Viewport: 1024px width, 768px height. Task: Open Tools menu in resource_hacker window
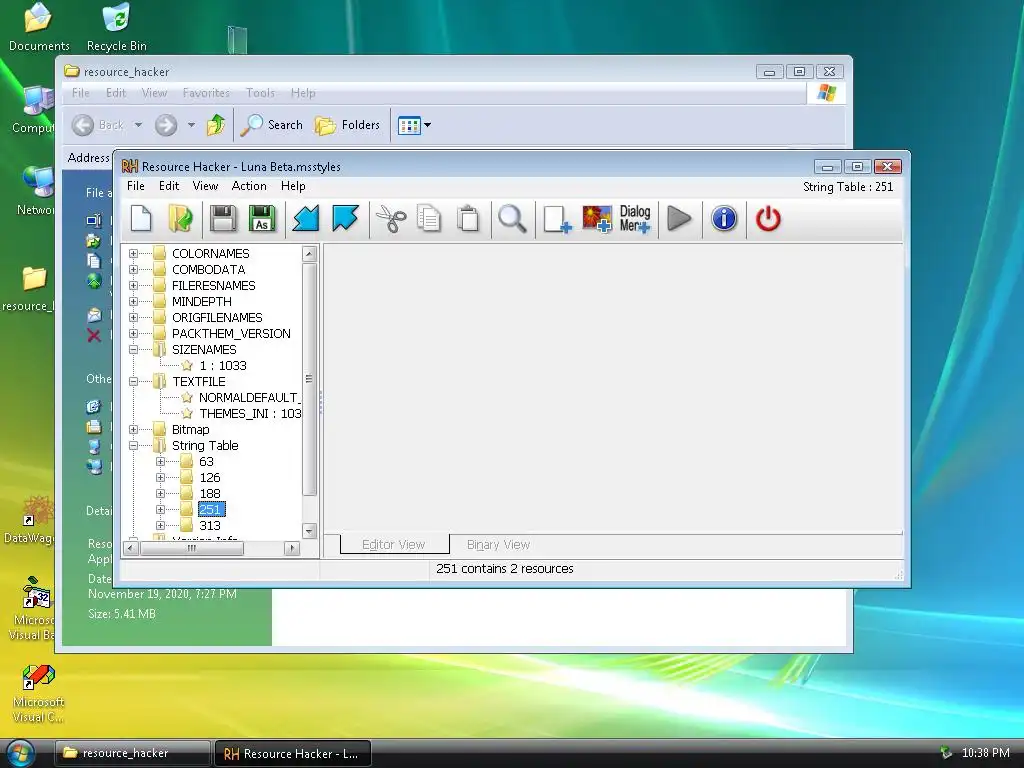coord(260,93)
